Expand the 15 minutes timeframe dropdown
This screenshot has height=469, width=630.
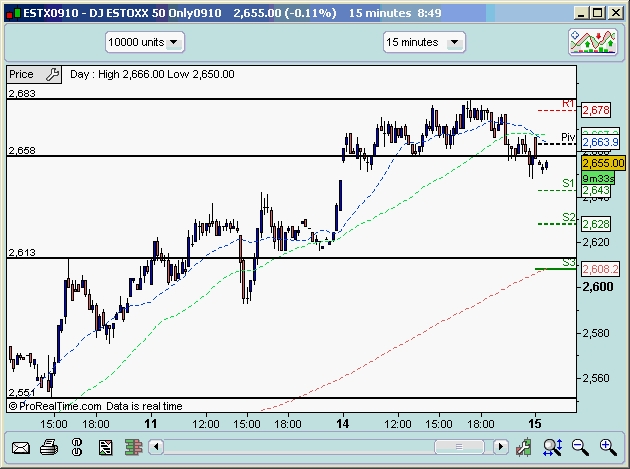click(x=424, y=42)
